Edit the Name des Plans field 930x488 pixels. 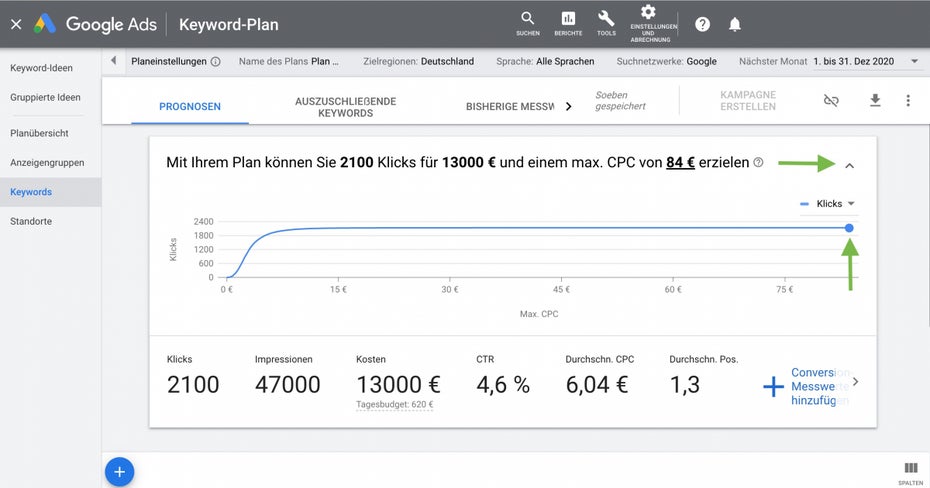tap(289, 62)
